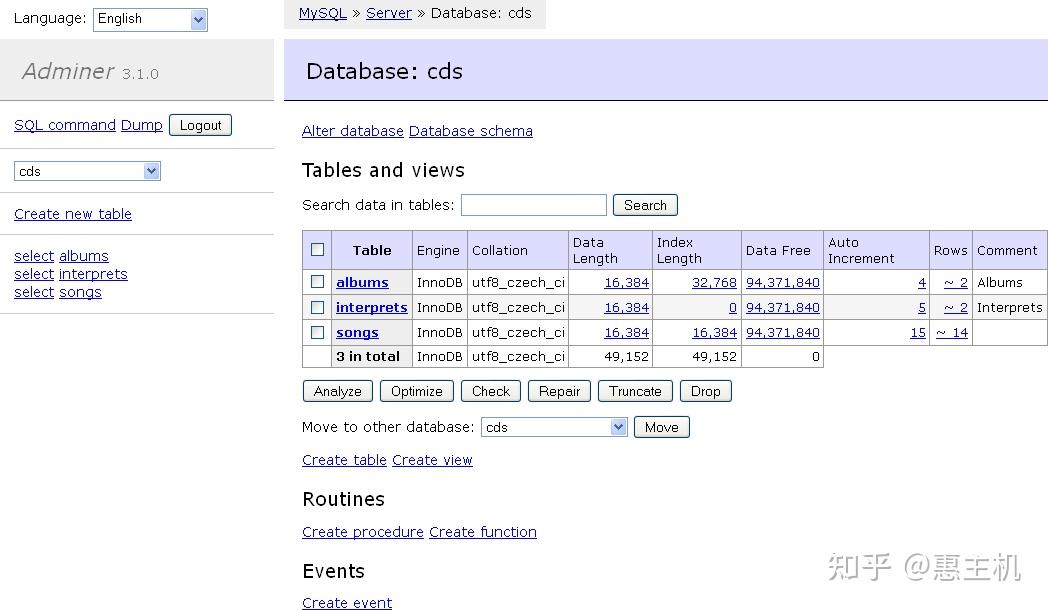The width and height of the screenshot is (1048, 610).
Task: Open the Dump page
Action: 141,124
